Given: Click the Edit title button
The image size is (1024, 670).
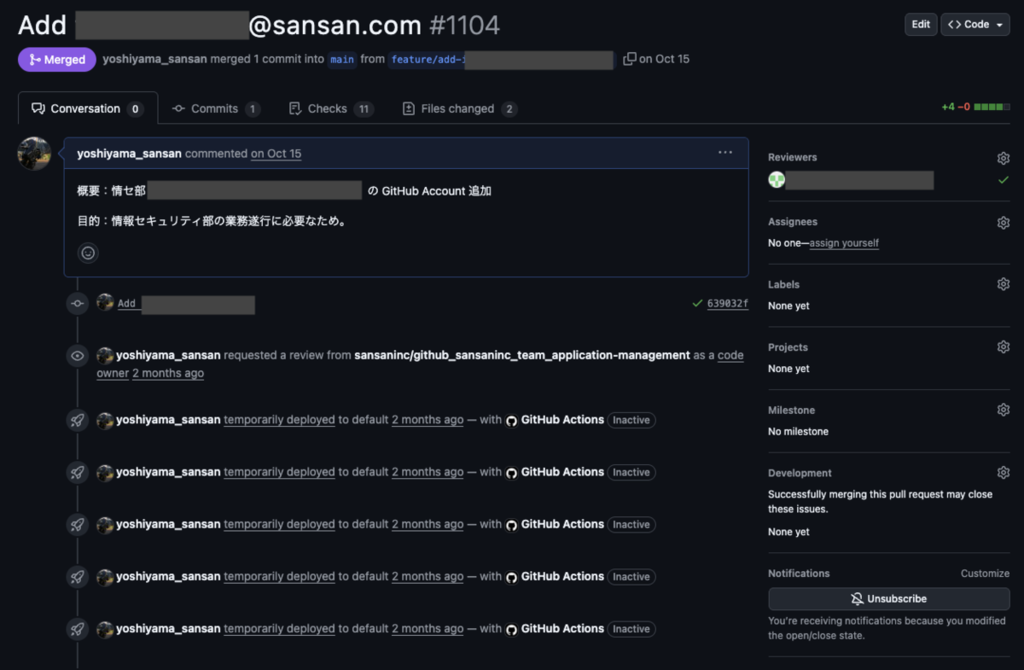Looking at the screenshot, I should point(921,24).
